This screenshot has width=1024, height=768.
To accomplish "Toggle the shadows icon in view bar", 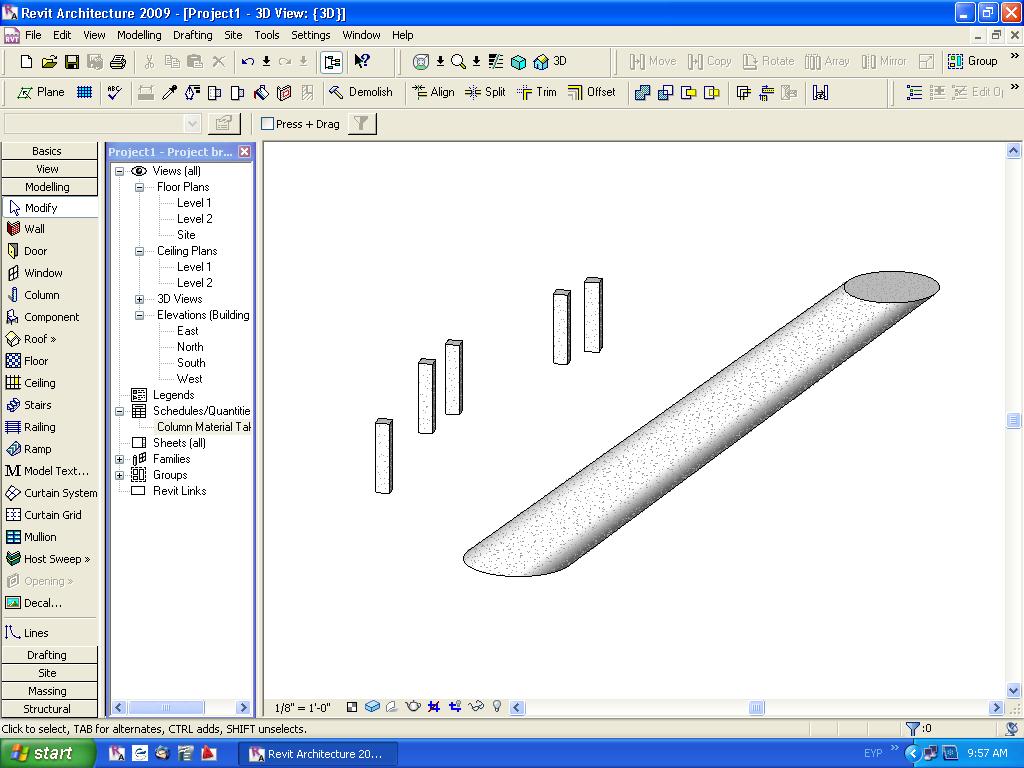I will tap(391, 707).
